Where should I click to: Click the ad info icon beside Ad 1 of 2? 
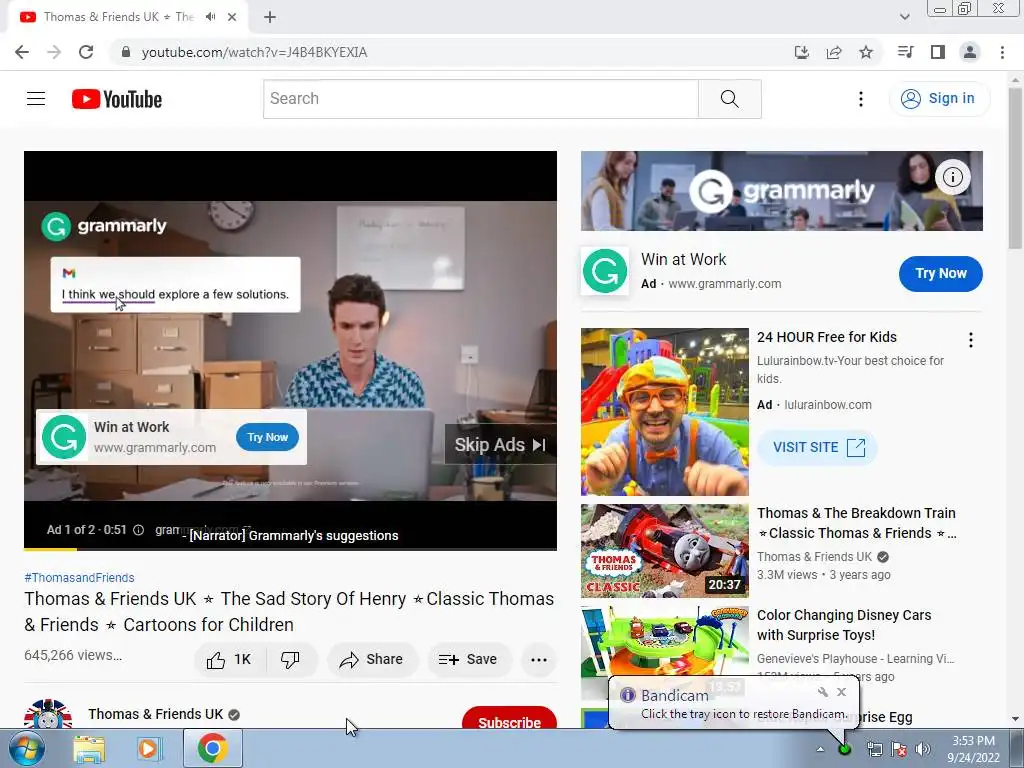click(x=138, y=530)
